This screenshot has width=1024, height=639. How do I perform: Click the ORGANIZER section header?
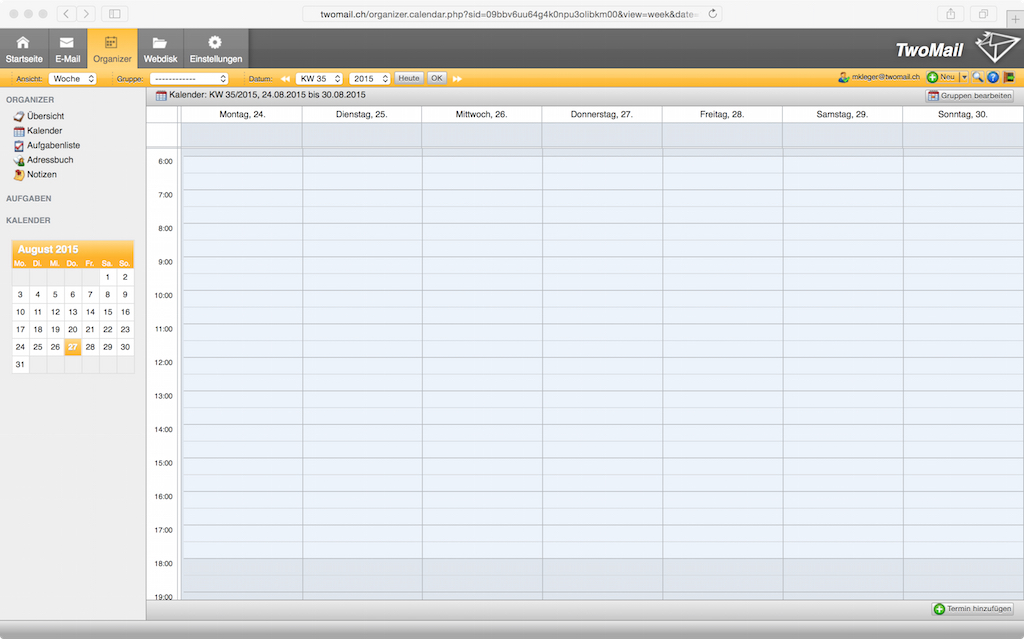point(30,99)
